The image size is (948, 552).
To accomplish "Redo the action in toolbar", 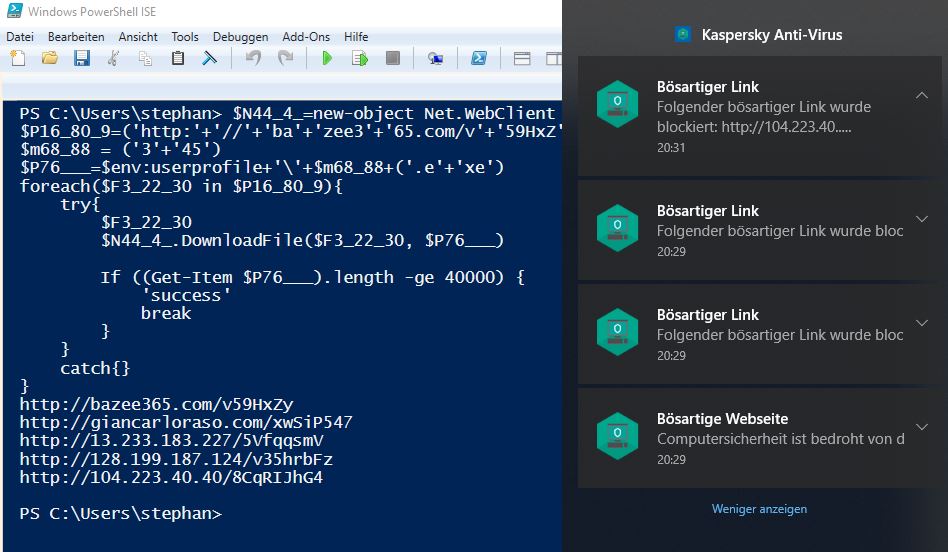I will point(285,58).
